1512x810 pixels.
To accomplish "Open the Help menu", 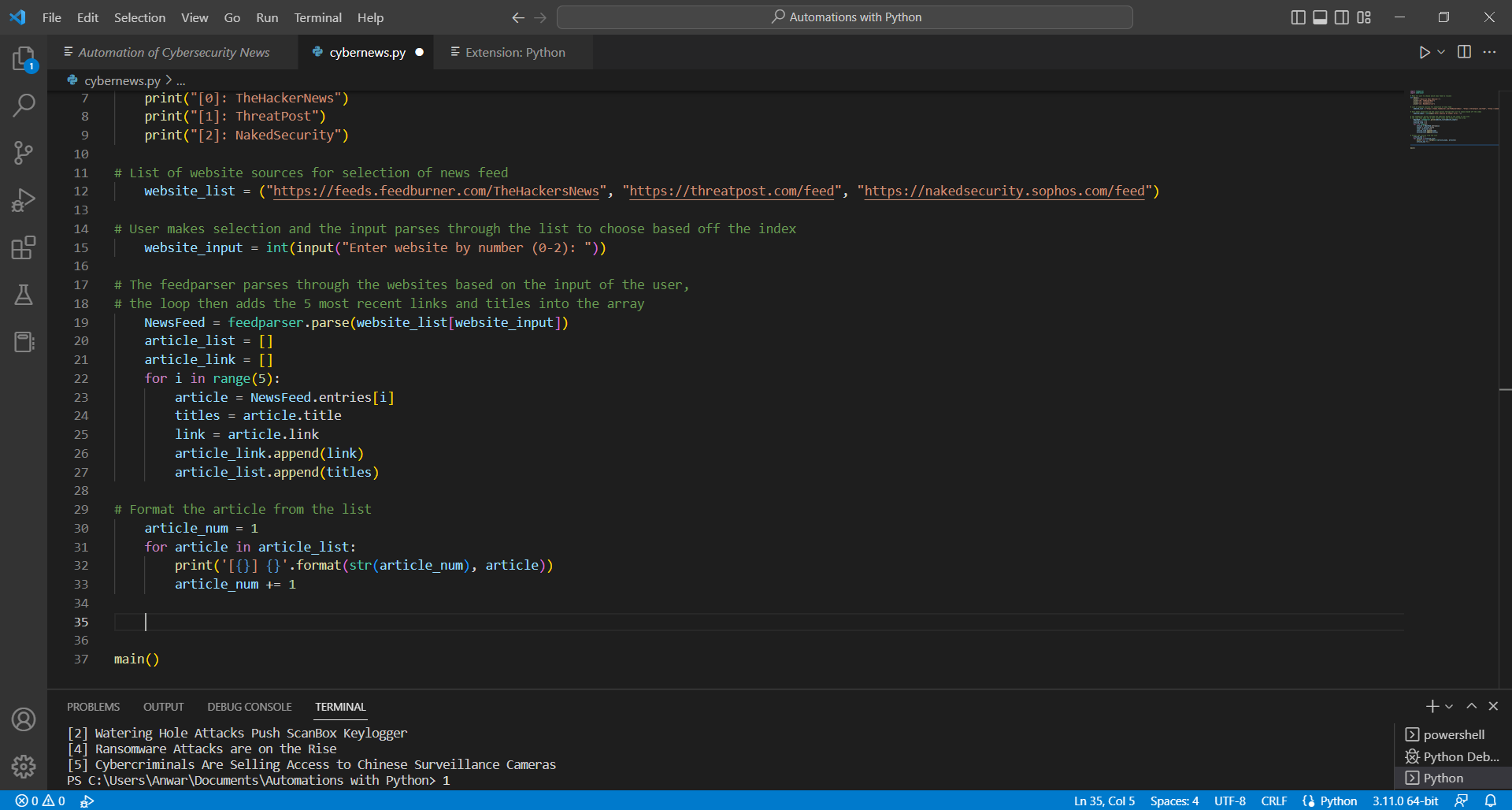I will click(370, 17).
